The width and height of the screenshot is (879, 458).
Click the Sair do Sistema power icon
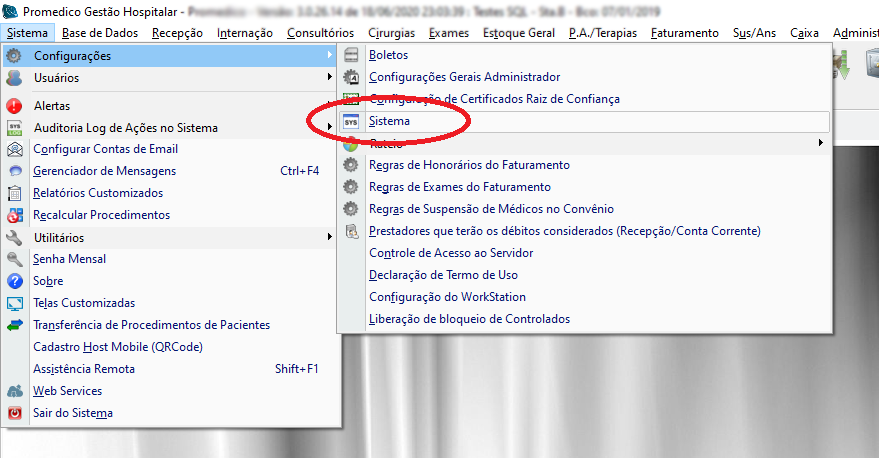point(15,413)
